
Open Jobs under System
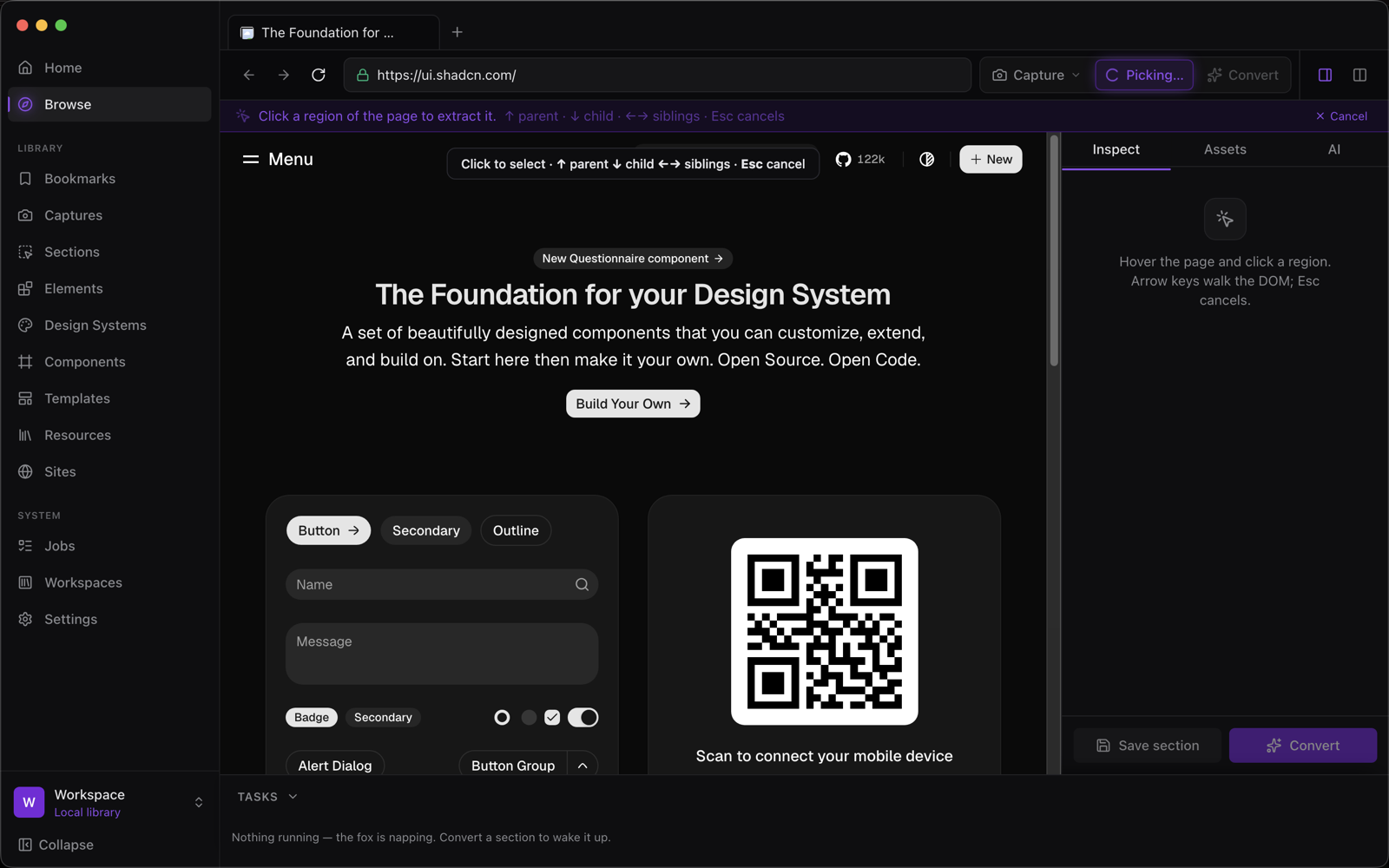(x=109, y=546)
